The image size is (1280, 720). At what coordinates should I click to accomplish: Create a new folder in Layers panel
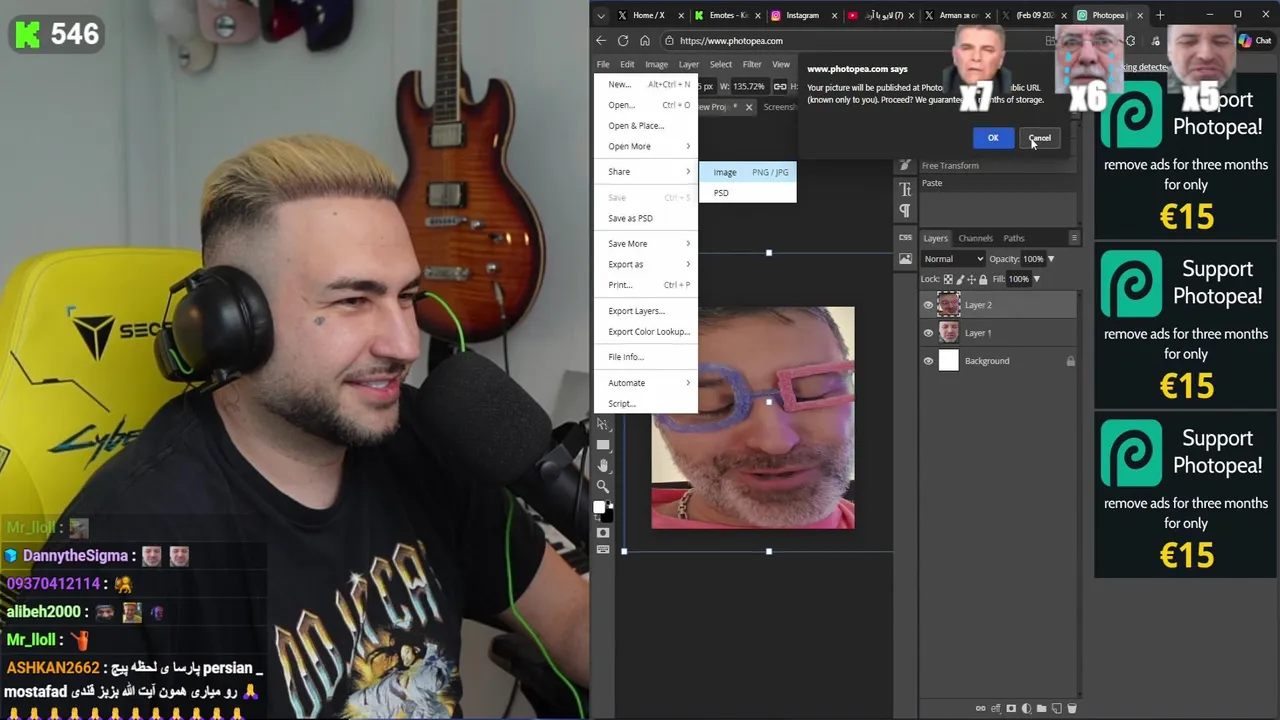coord(1042,708)
